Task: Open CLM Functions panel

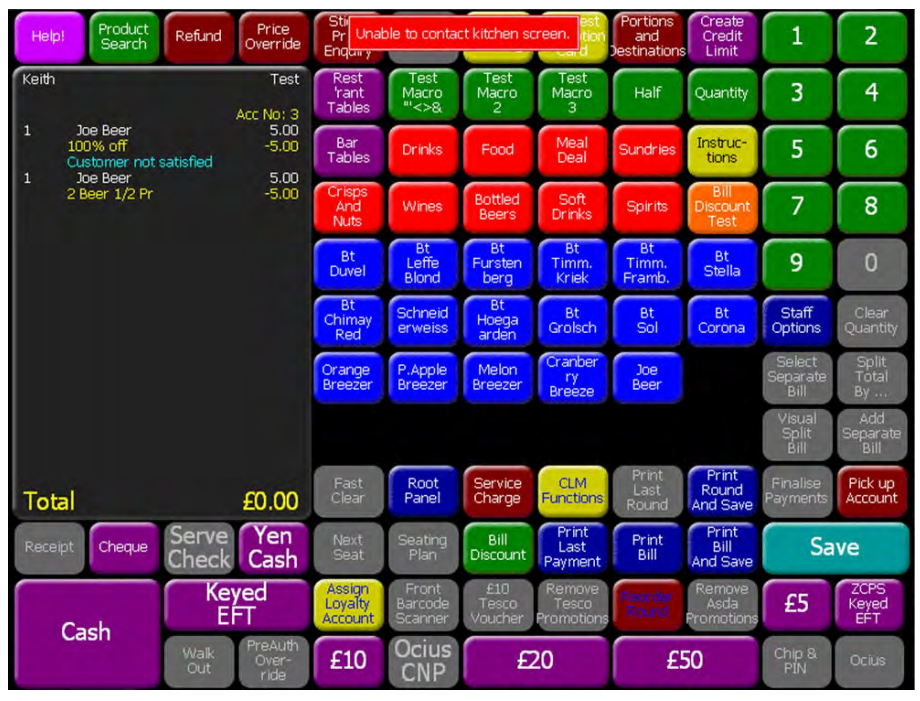Action: click(572, 490)
